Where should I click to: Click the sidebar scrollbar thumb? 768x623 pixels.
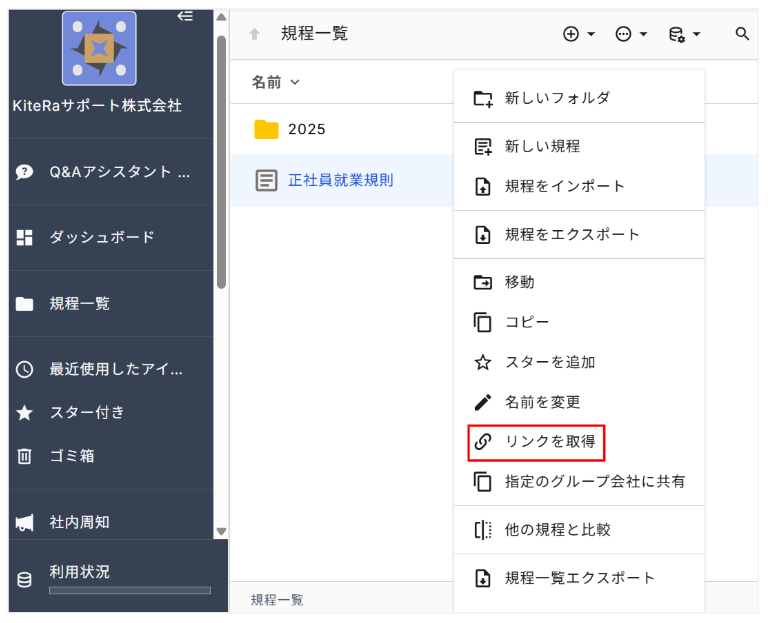pos(221,162)
